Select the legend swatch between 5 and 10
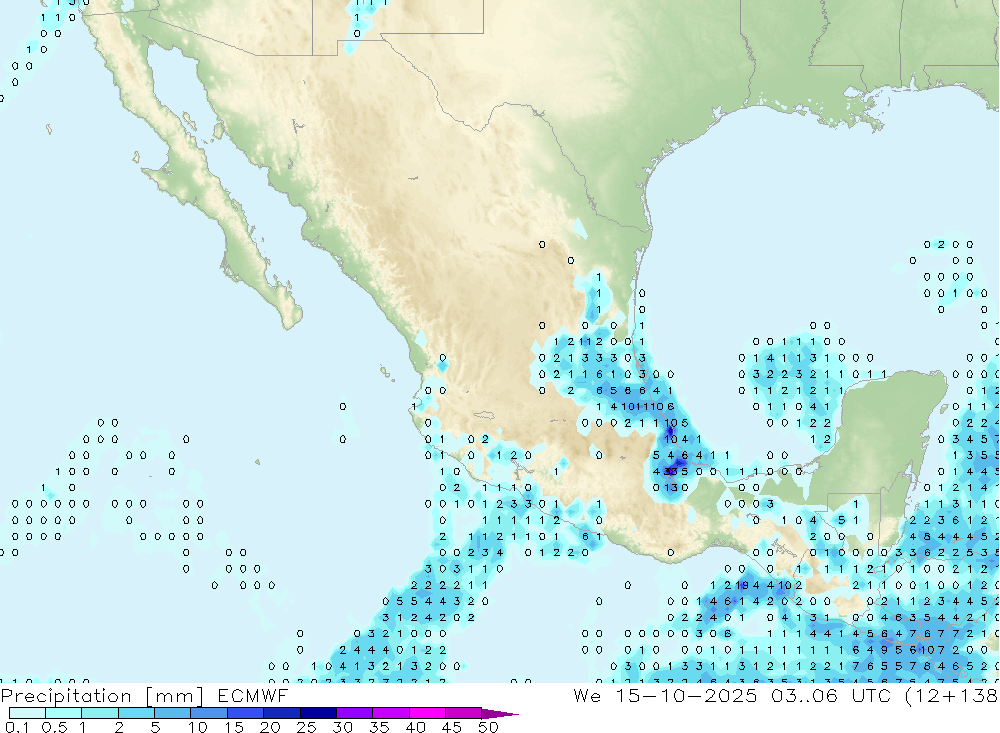The height and width of the screenshot is (733, 1000). [x=172, y=713]
